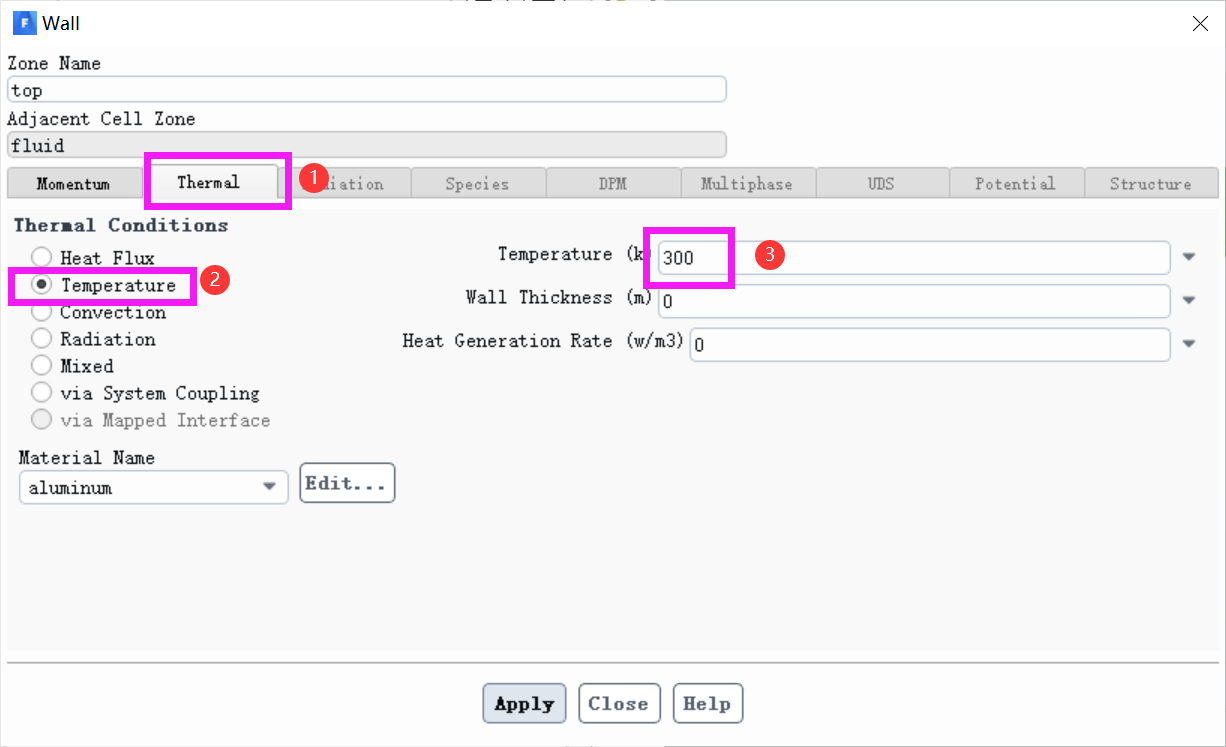Image resolution: width=1226 pixels, height=747 pixels.
Task: Click the Zone Name text field
Action: point(366,90)
